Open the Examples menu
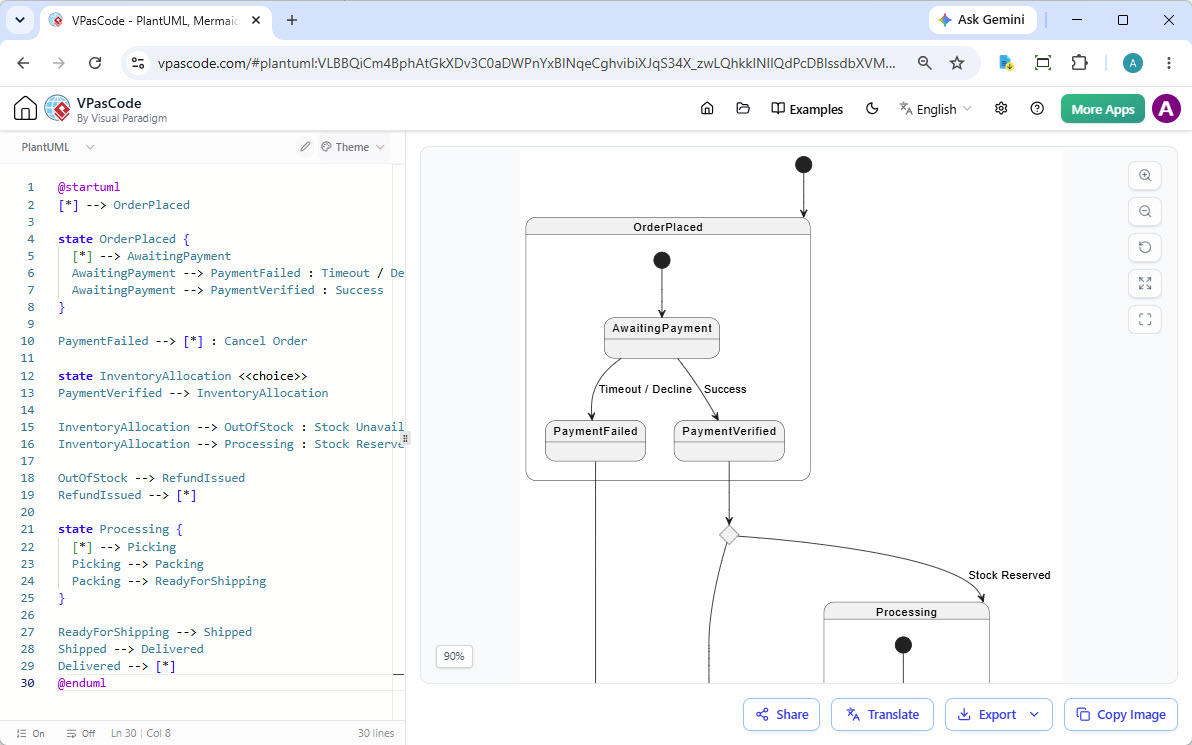This screenshot has height=745, width=1192. [807, 109]
